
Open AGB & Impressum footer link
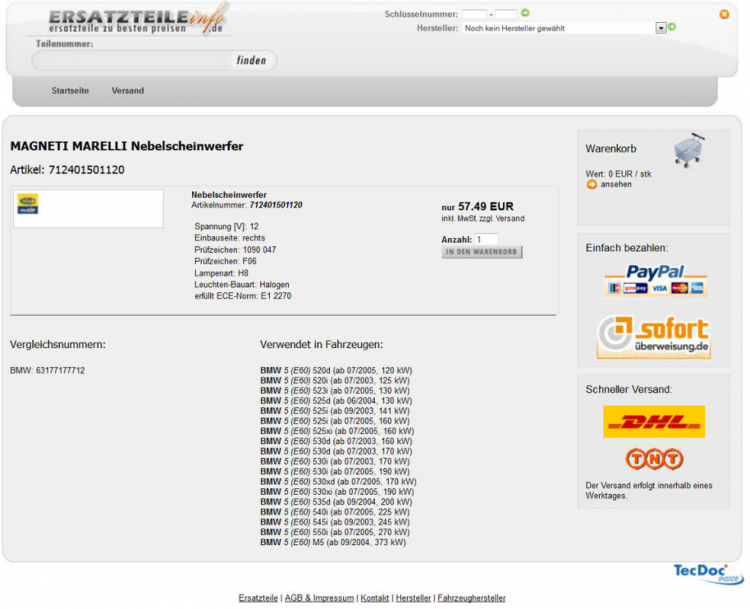[x=319, y=598]
